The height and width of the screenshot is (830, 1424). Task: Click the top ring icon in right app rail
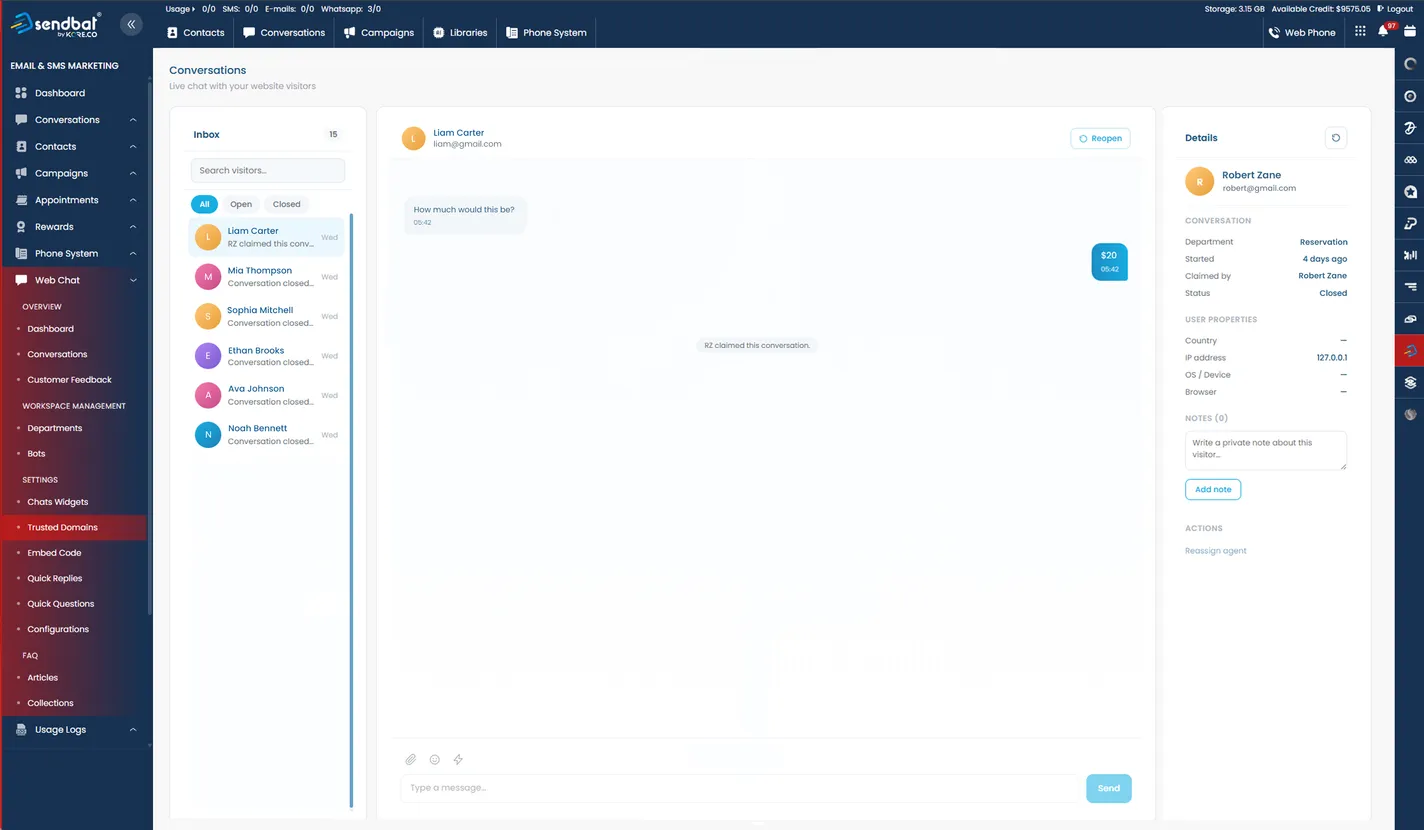tap(1410, 64)
